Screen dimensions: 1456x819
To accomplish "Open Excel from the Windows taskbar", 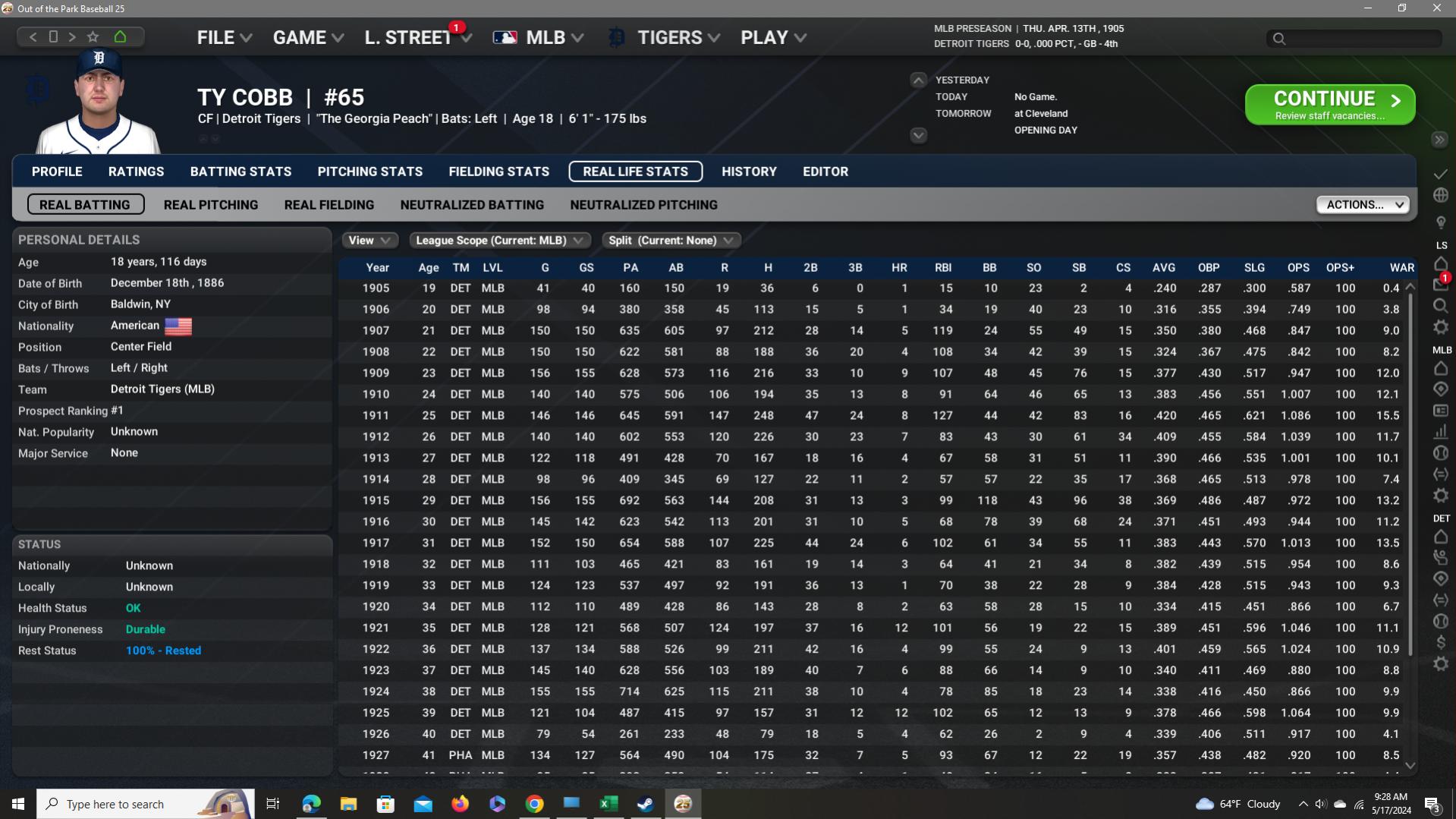I will coord(609,804).
